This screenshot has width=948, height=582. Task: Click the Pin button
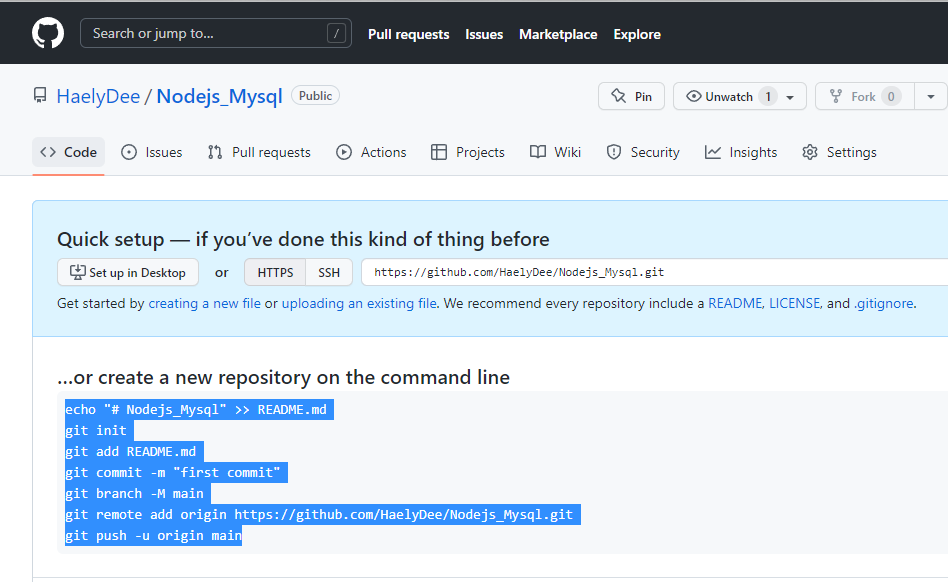631,96
